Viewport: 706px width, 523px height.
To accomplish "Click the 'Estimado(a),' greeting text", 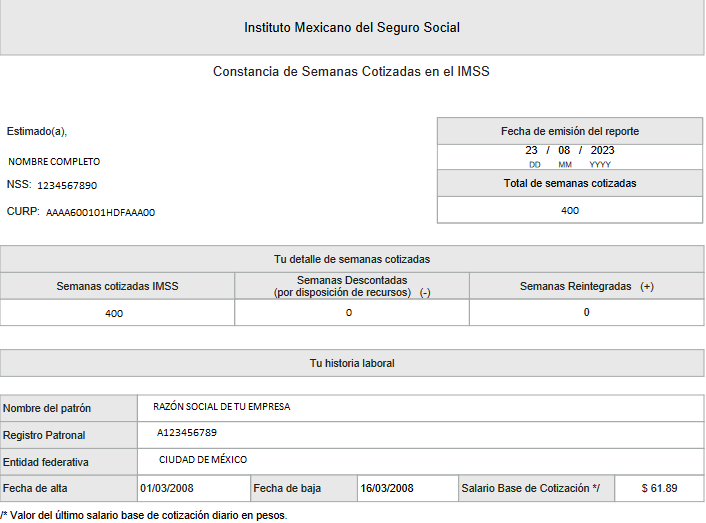I will 37,131.
